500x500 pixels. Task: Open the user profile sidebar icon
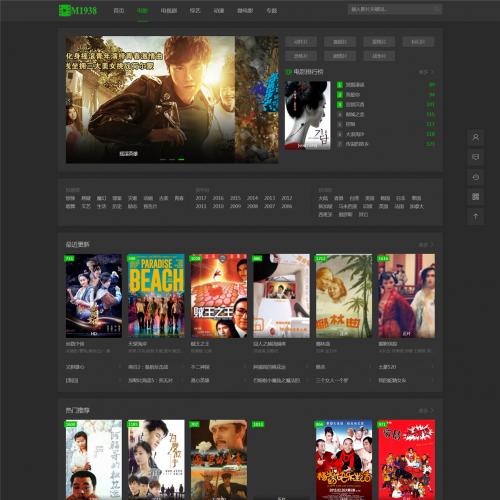[x=476, y=137]
